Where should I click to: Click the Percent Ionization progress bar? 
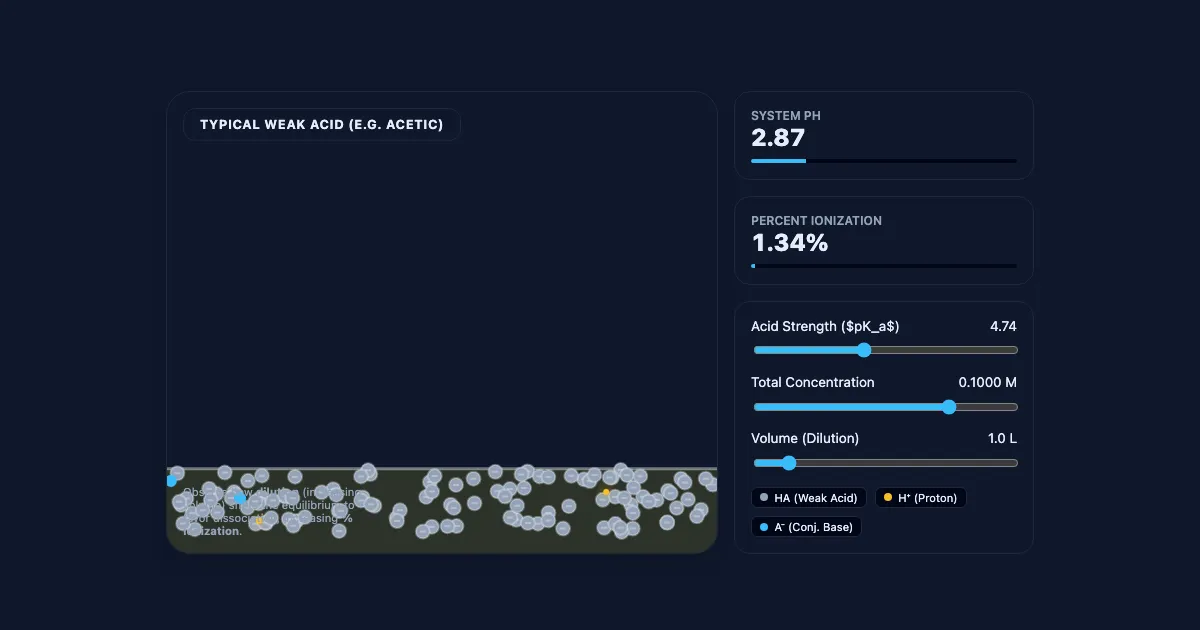884,266
